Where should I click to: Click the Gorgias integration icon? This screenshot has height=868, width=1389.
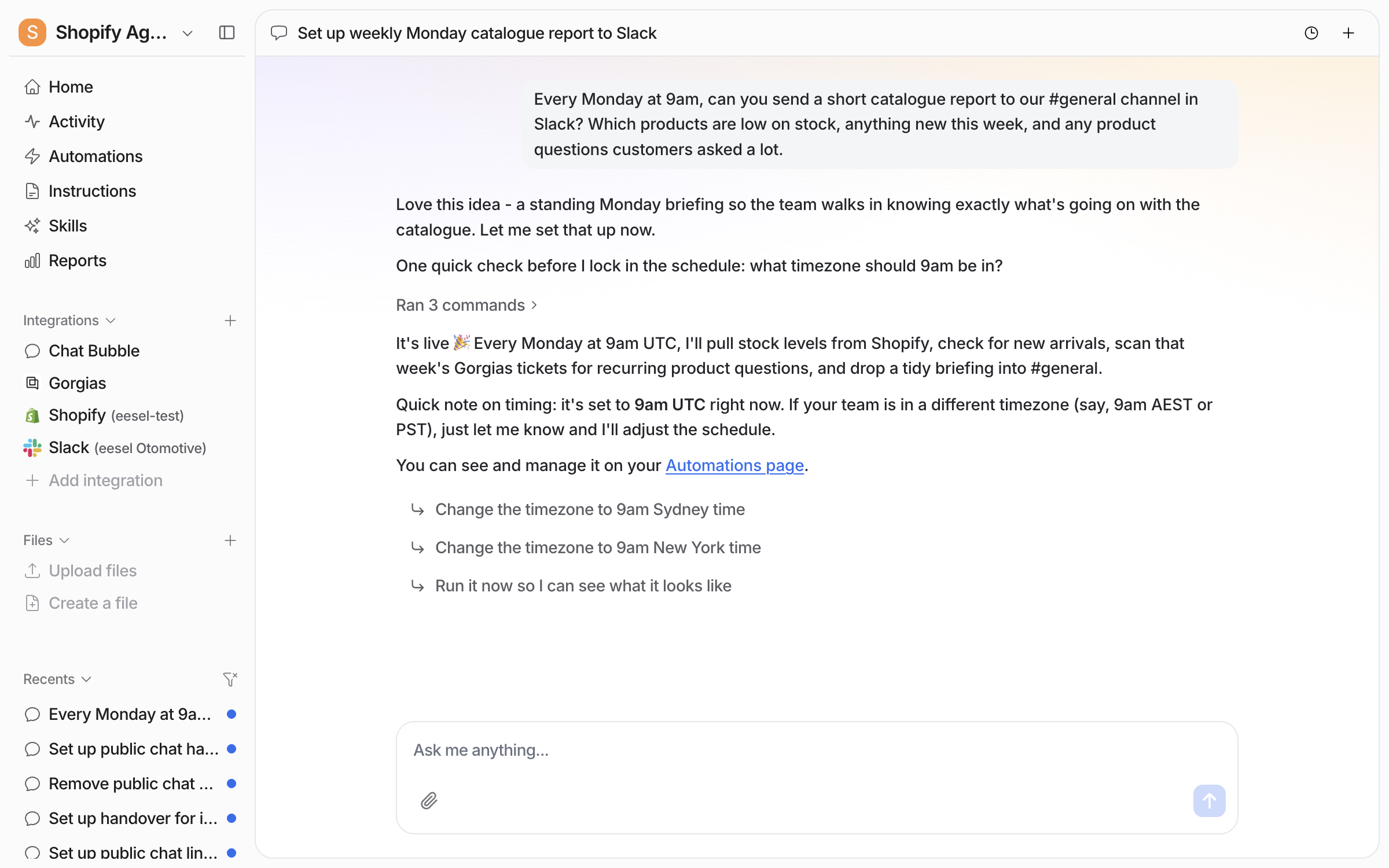click(x=32, y=383)
